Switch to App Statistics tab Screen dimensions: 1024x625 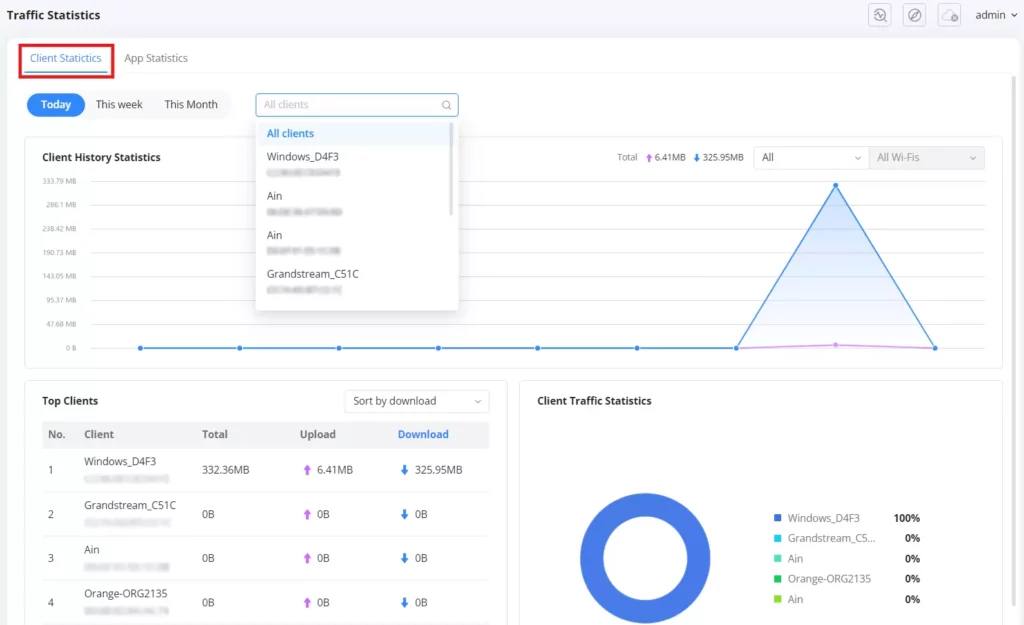155,58
